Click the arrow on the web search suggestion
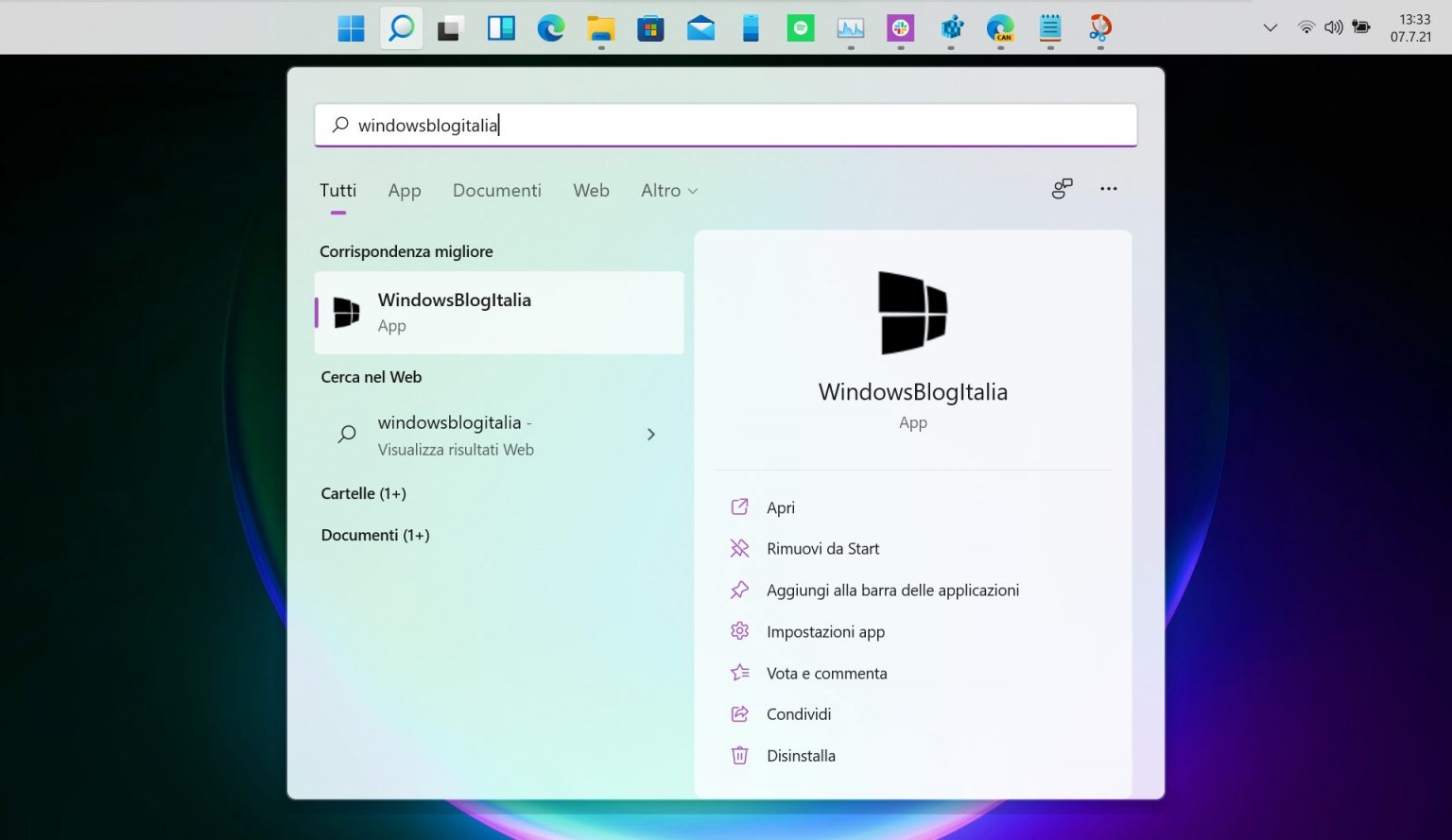This screenshot has width=1452, height=840. (651, 435)
